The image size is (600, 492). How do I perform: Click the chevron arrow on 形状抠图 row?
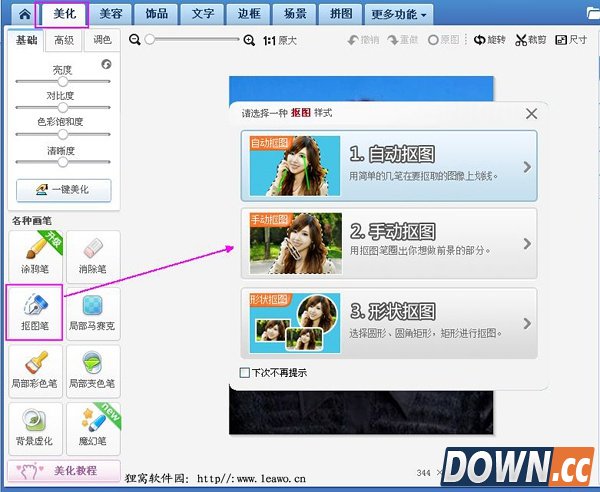527,323
